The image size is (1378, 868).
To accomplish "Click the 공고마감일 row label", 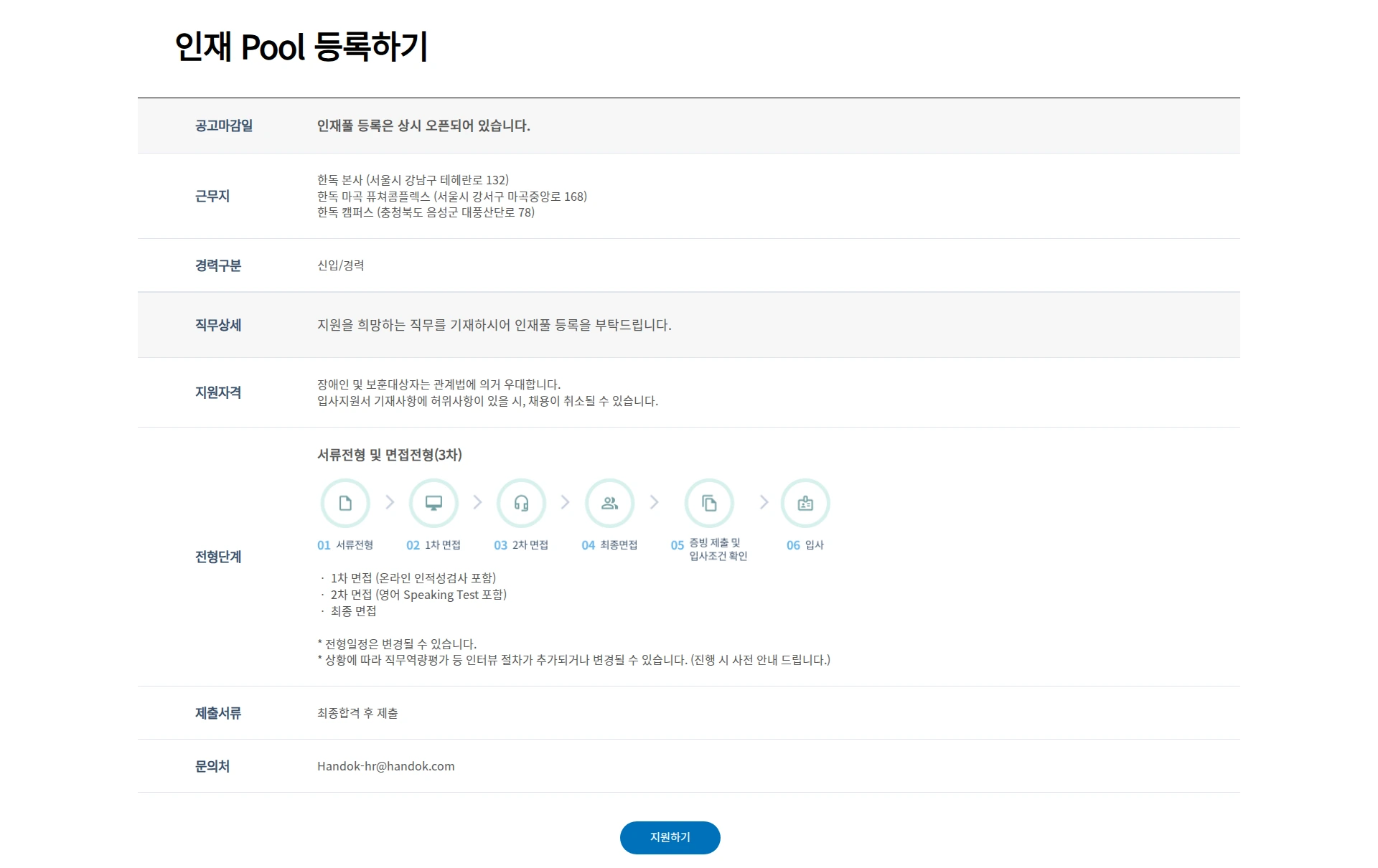I will (224, 126).
